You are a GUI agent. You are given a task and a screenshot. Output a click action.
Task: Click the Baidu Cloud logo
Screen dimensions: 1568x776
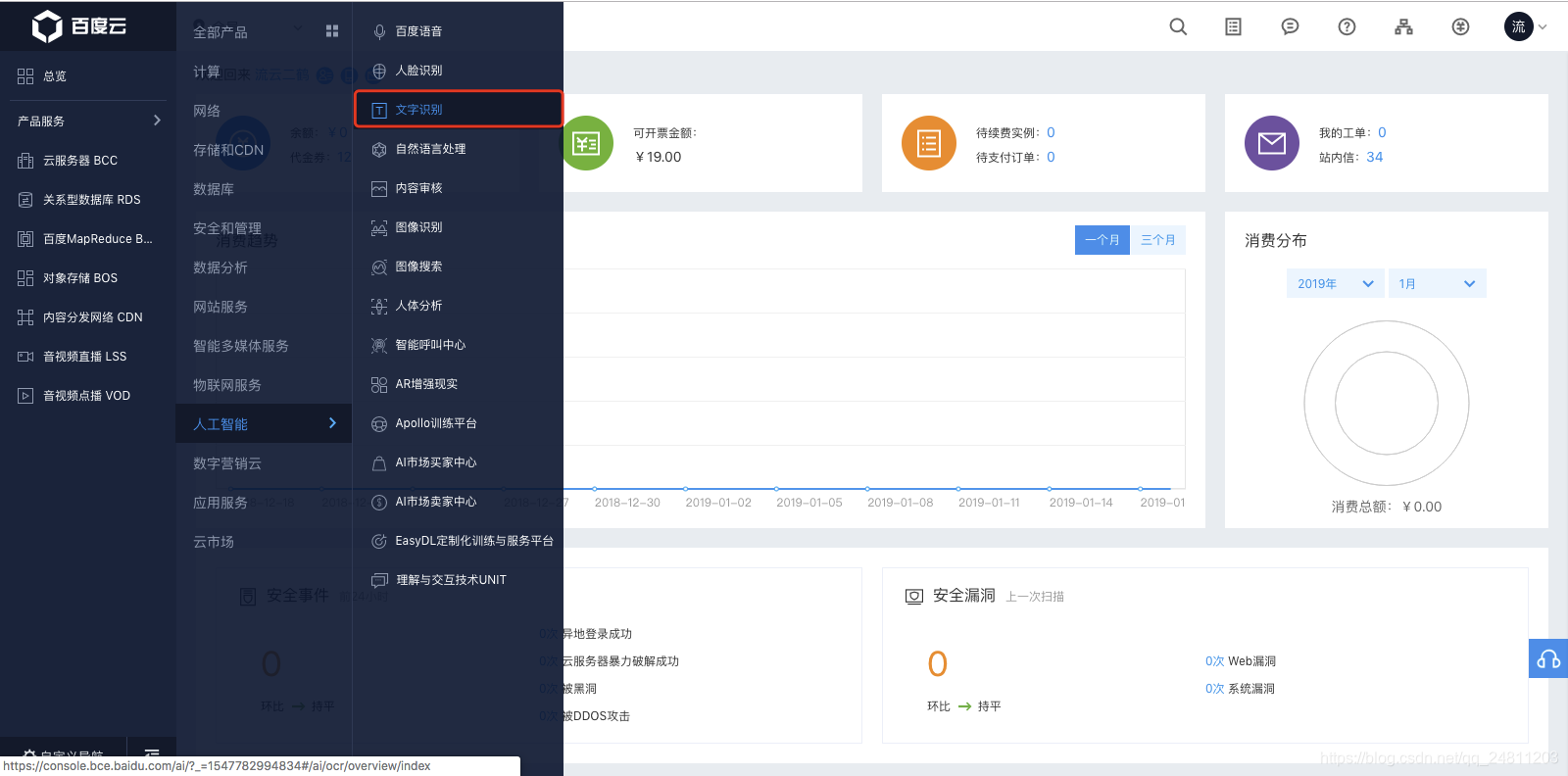[79, 25]
